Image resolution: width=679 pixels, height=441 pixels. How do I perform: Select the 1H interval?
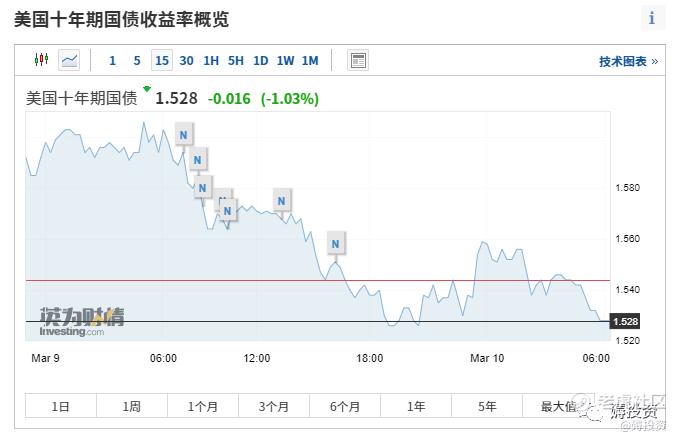[x=211, y=61]
